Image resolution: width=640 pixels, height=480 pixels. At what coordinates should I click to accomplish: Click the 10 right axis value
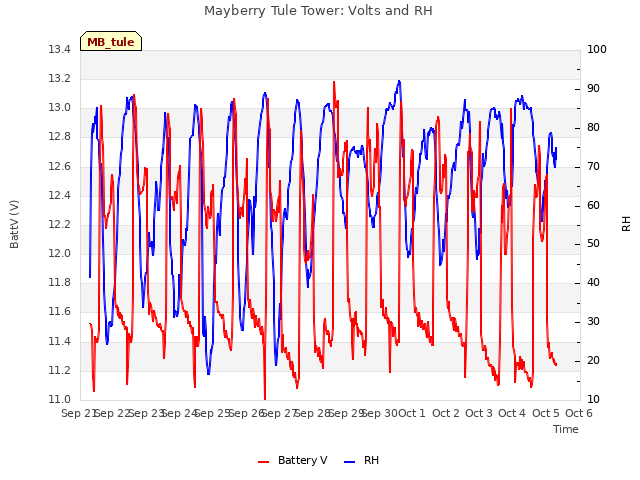click(593, 400)
